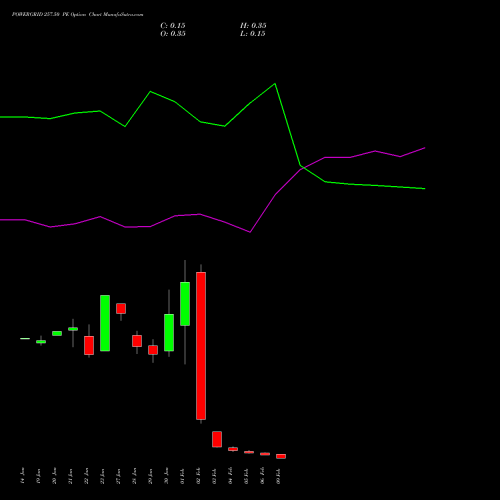Select the red 27 Jan candlestick
The image size is (500, 500).
pyautogui.click(x=121, y=308)
